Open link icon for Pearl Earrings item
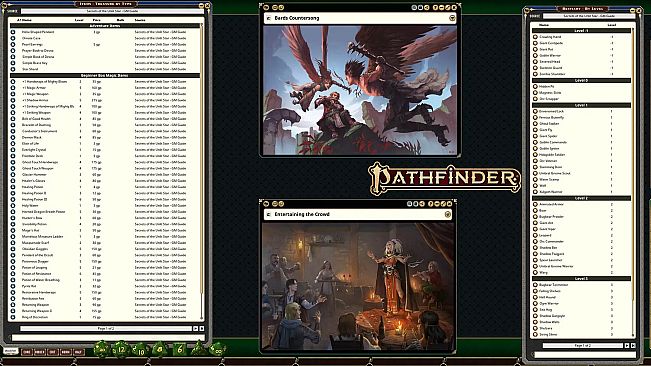Screen dimensions: 651x366 click(x=13, y=44)
